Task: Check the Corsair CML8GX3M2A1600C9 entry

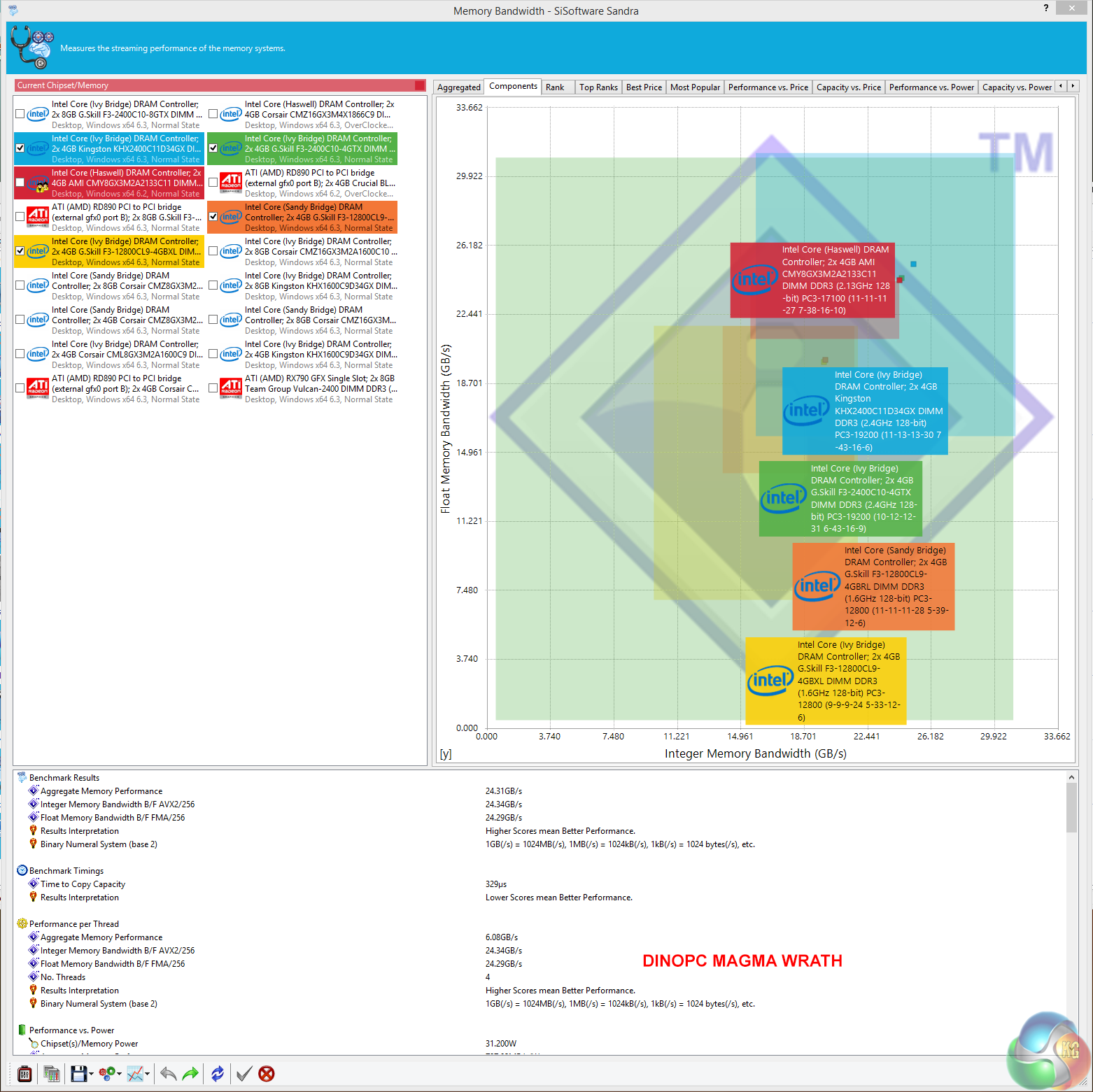Action: pyautogui.click(x=20, y=354)
